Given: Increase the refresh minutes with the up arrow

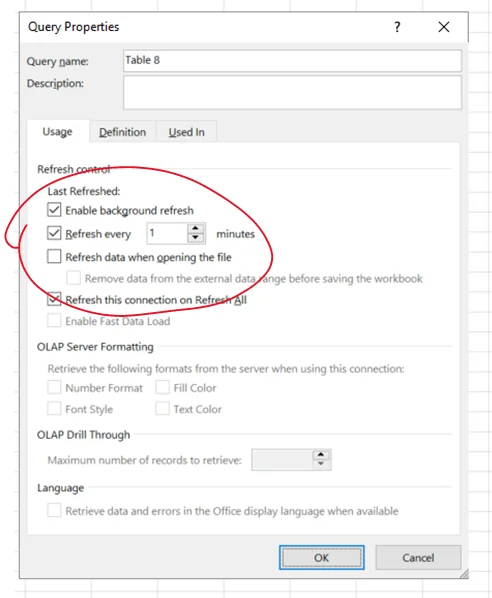Looking at the screenshot, I should pyautogui.click(x=195, y=228).
